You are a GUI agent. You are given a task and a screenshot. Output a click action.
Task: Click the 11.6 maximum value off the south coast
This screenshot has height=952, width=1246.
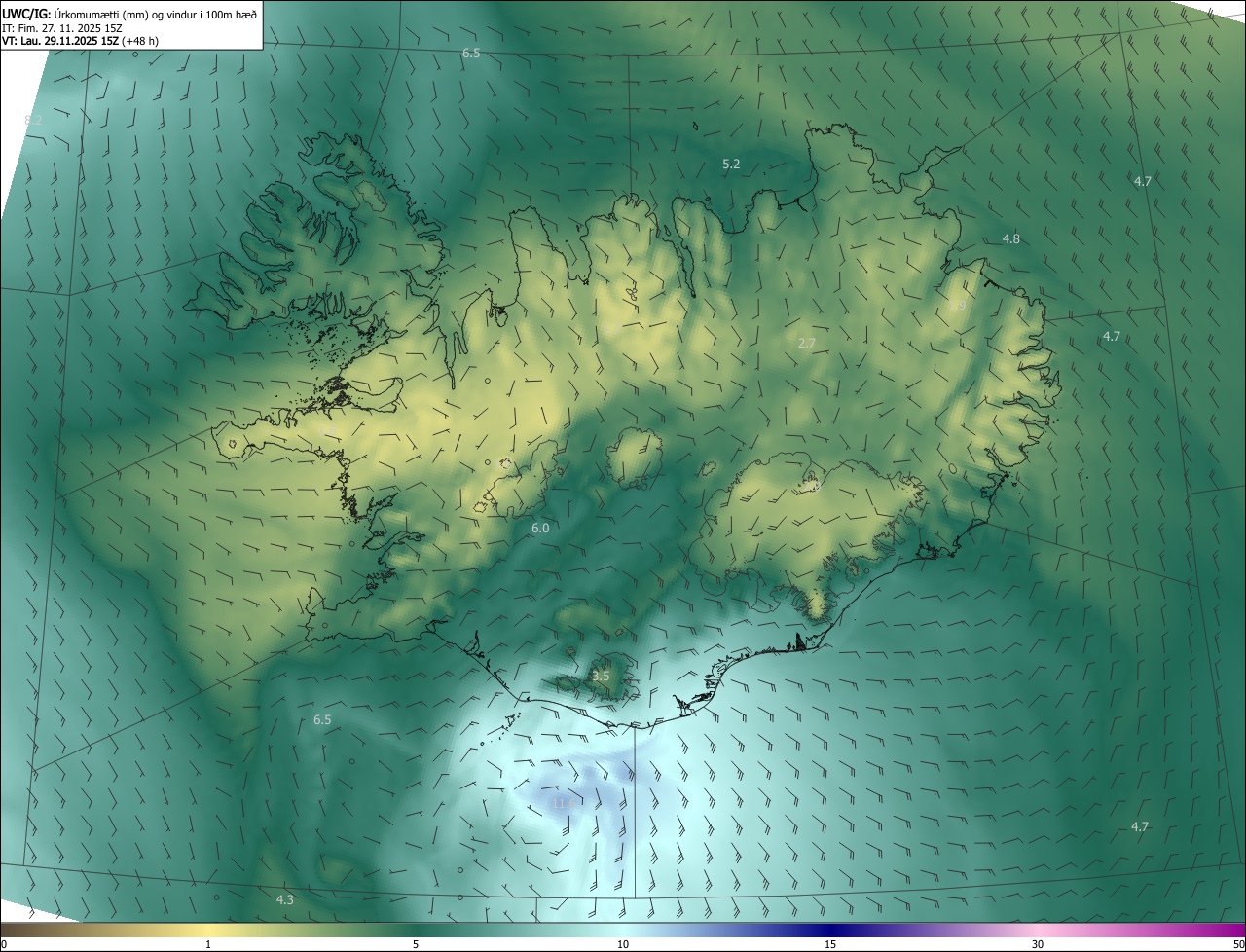pos(565,804)
